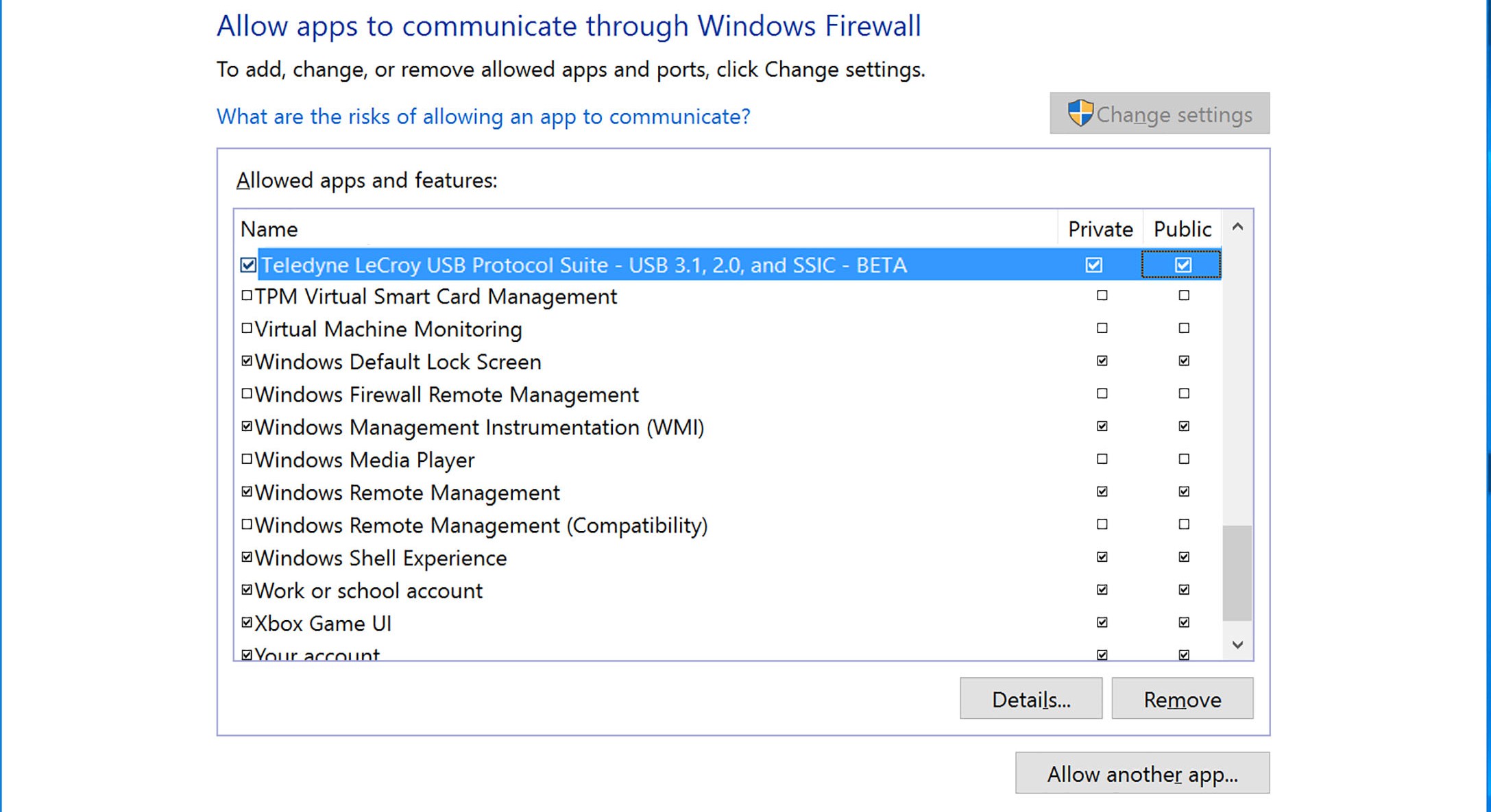Uncheck Windows Default Lock Screen name checkbox
This screenshot has width=1491, height=812.
(x=247, y=360)
